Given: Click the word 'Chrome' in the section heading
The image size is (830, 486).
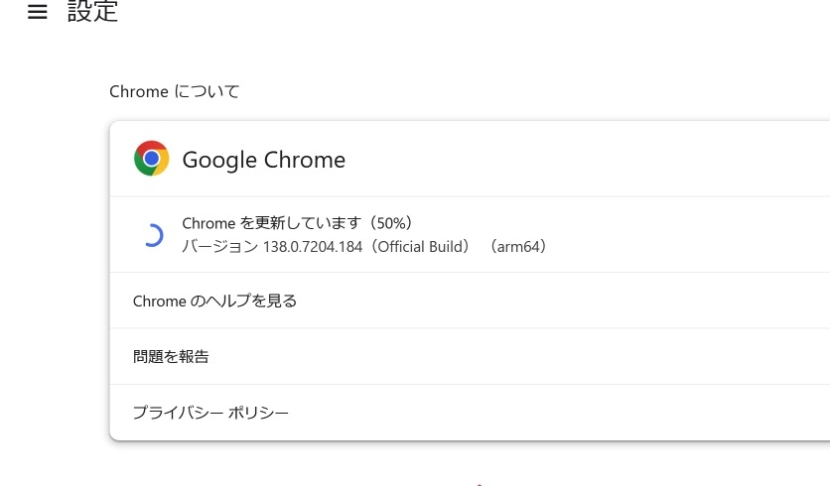Looking at the screenshot, I should point(138,92).
